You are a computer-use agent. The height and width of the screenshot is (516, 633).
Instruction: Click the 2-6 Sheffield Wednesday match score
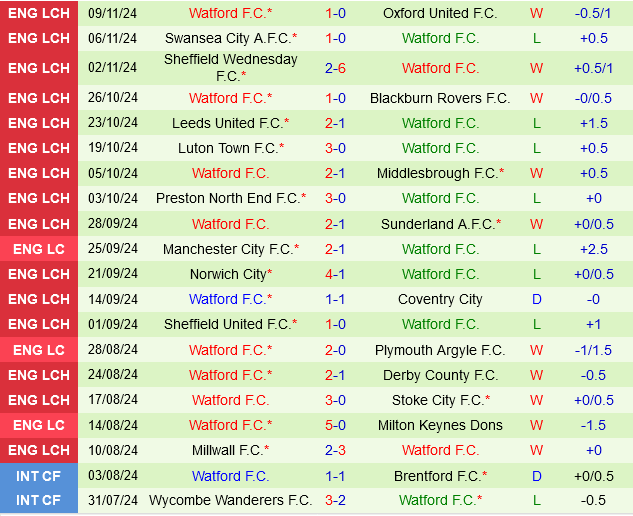tap(335, 68)
